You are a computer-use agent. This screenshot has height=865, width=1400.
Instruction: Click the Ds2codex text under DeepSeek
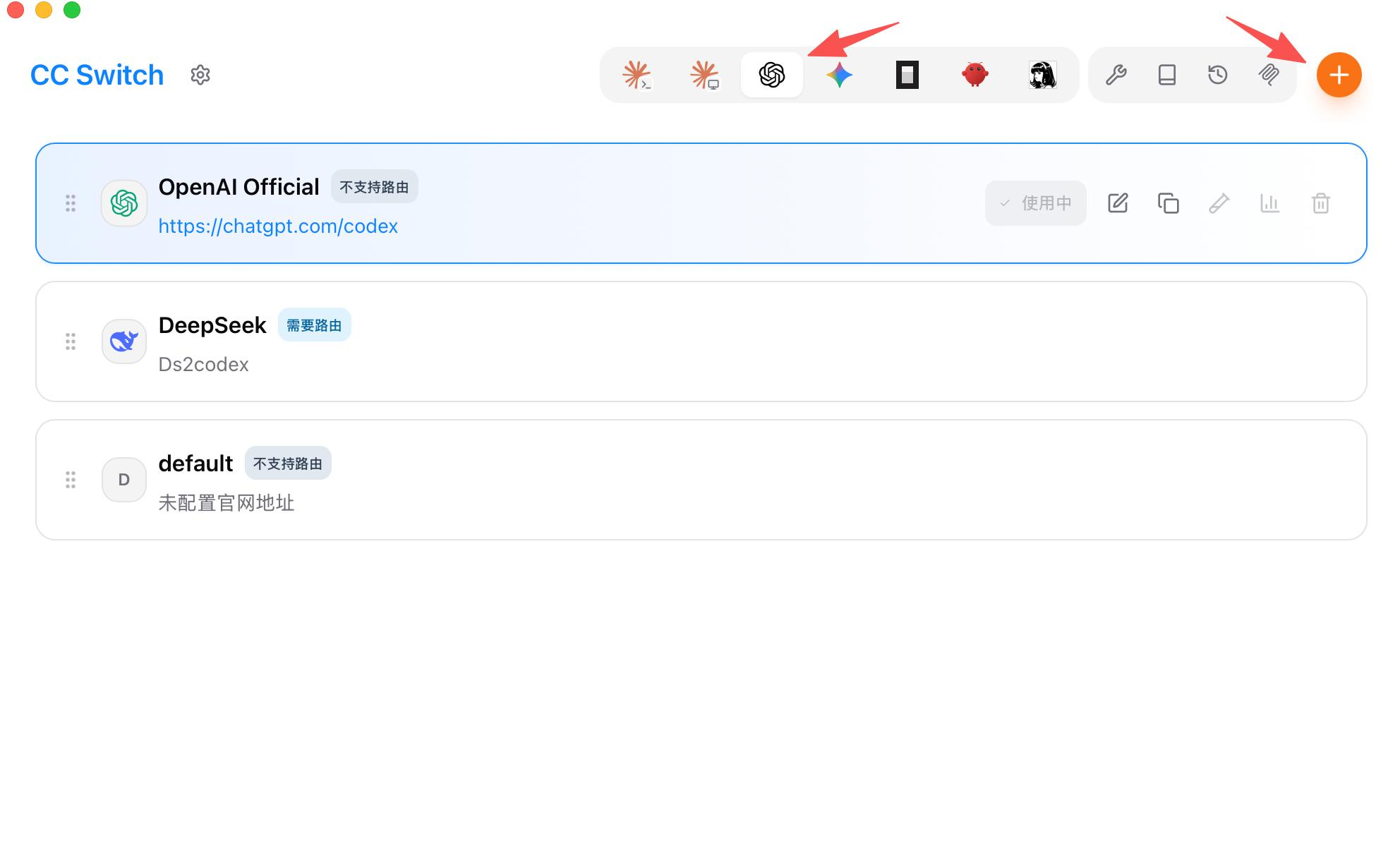[204, 364]
